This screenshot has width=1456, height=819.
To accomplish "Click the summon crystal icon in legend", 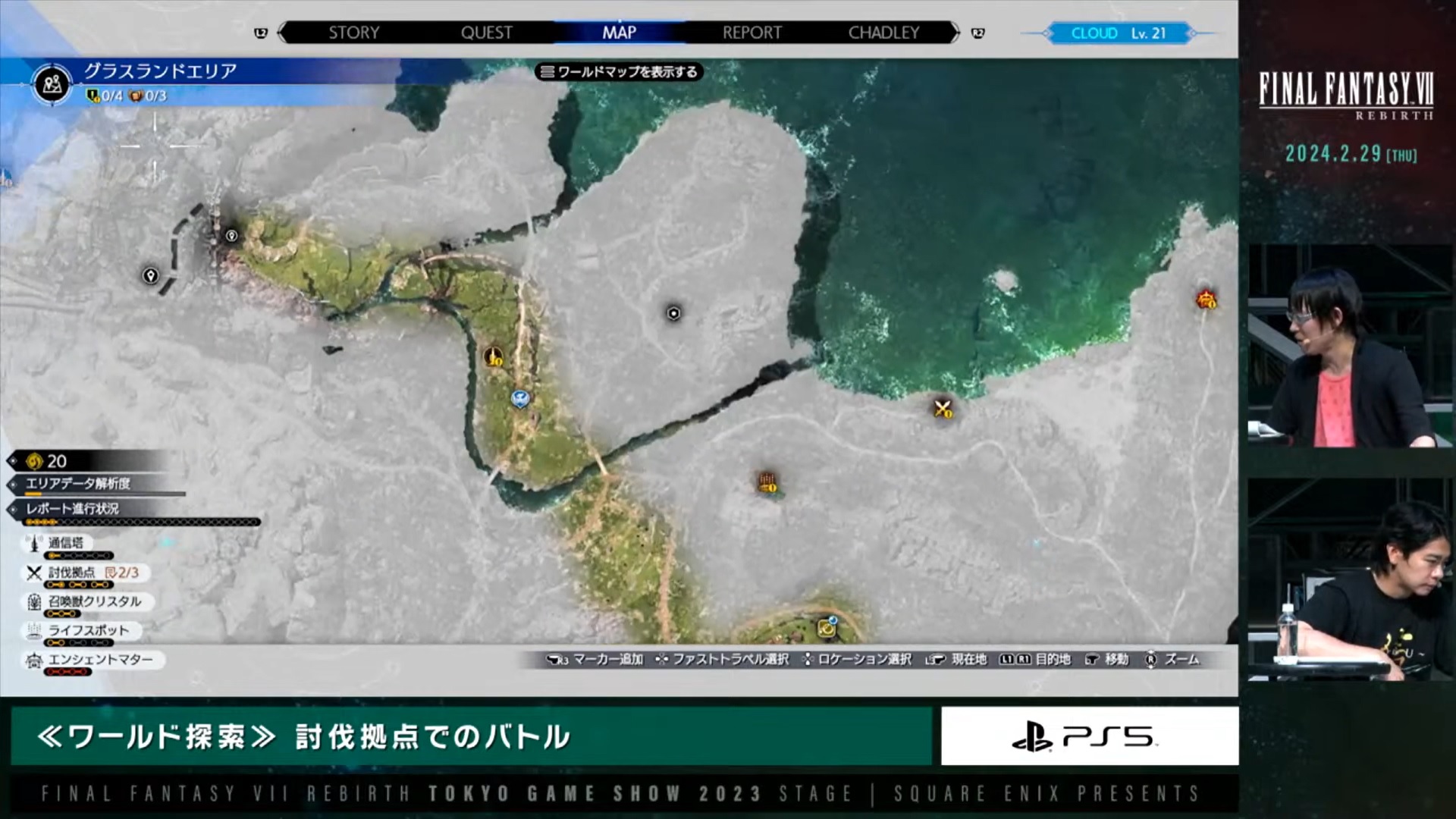I will point(34,602).
